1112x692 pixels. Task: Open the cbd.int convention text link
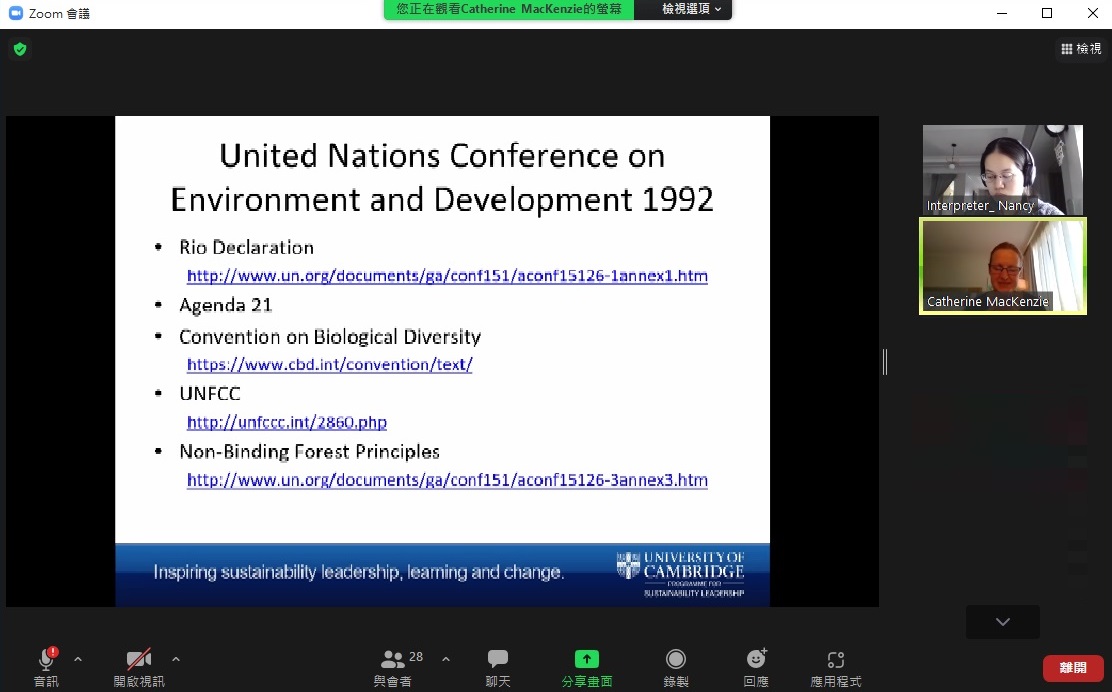[329, 365]
